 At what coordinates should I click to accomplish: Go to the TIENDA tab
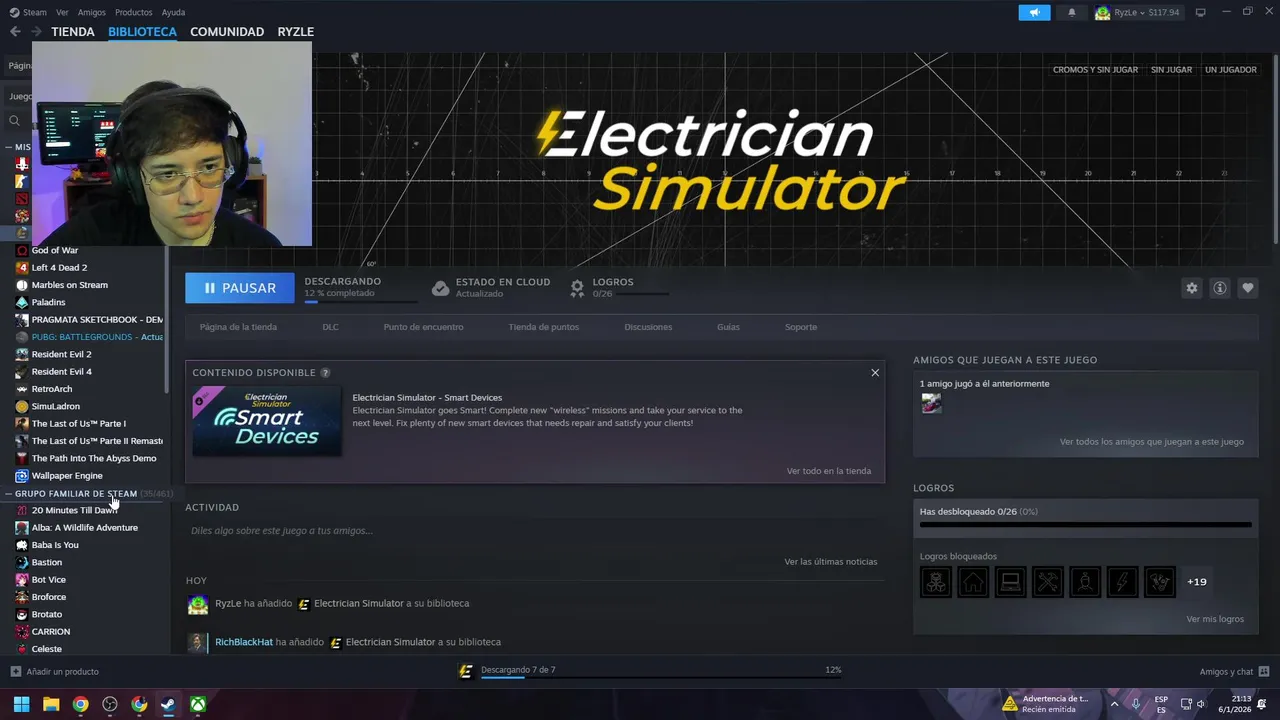point(73,32)
